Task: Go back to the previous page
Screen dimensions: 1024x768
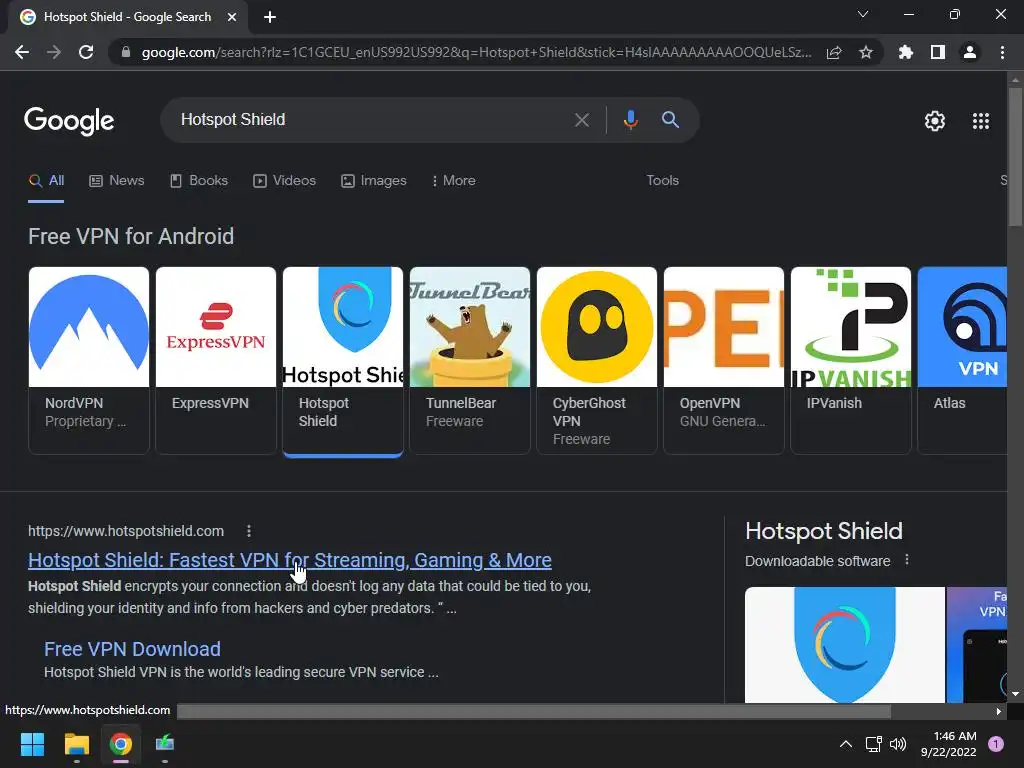Action: (x=22, y=52)
